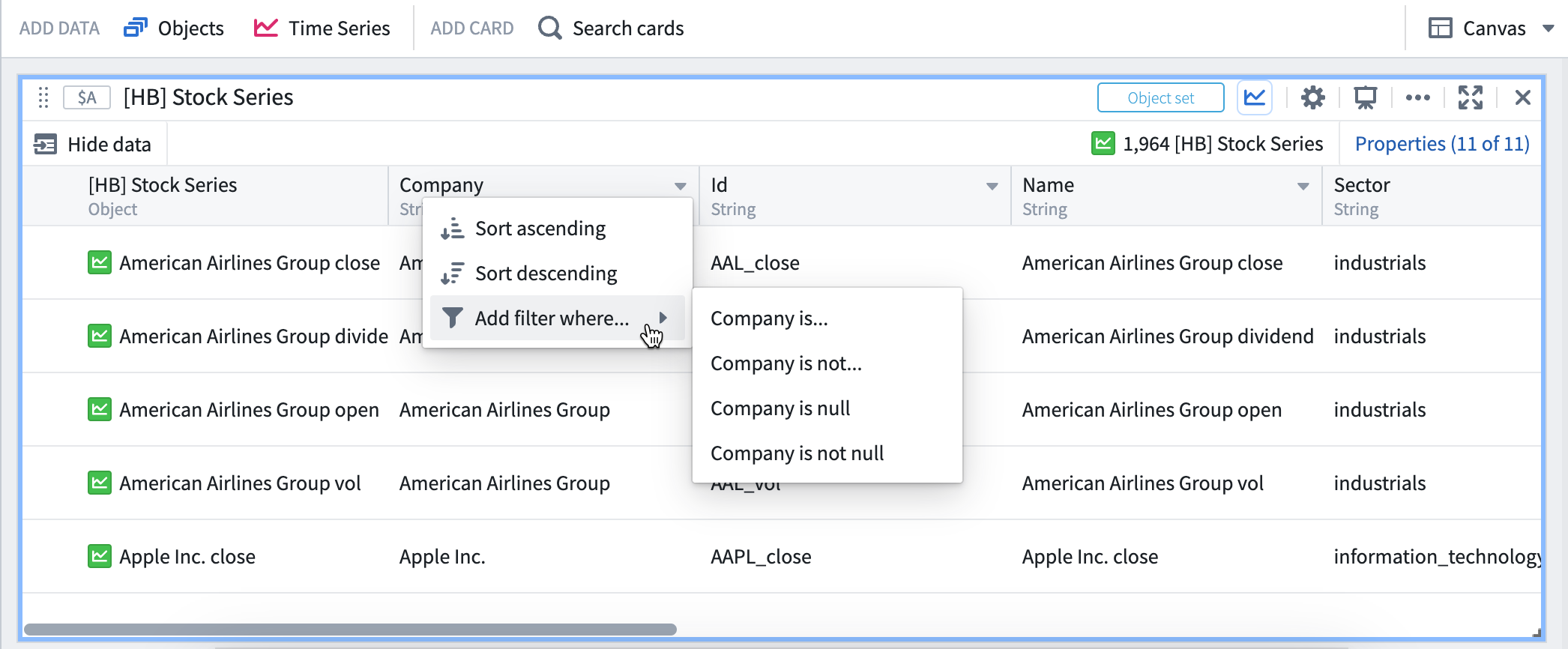Open the more options ellipsis menu
Viewport: 1568px width, 649px height.
pyautogui.click(x=1417, y=97)
